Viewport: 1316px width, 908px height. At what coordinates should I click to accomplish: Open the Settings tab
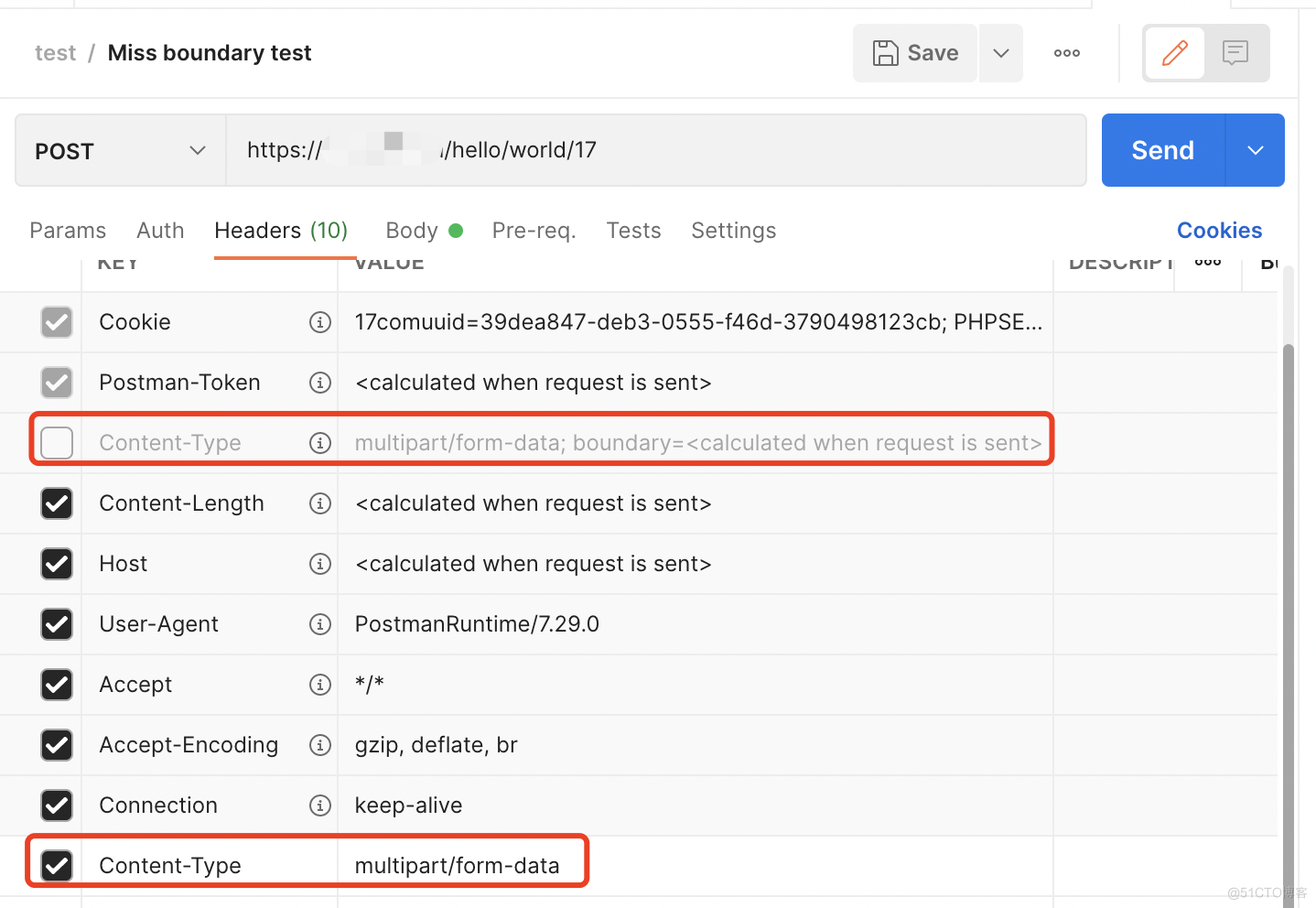734,231
